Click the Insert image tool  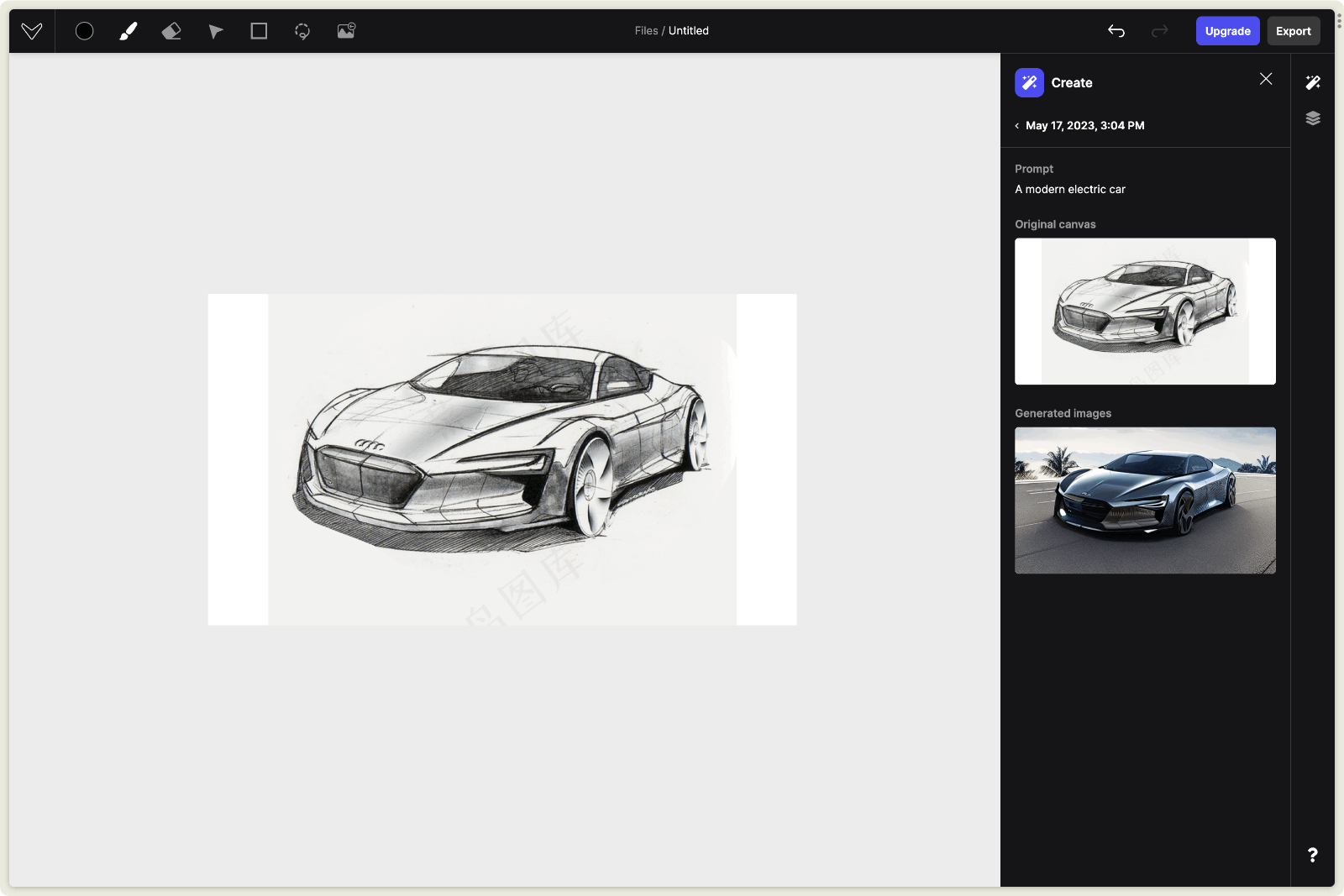[346, 31]
